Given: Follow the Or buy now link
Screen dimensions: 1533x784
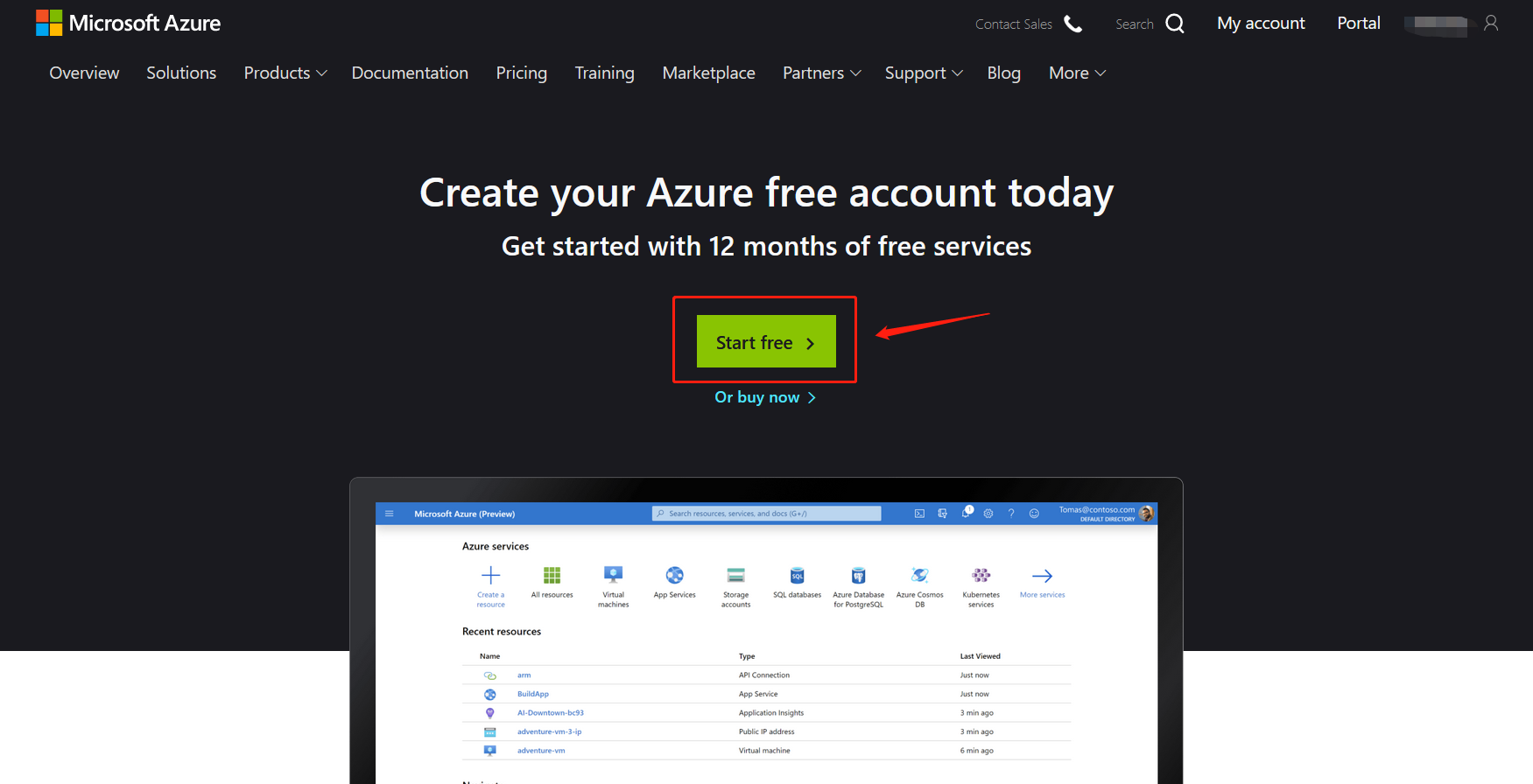Looking at the screenshot, I should [x=764, y=397].
